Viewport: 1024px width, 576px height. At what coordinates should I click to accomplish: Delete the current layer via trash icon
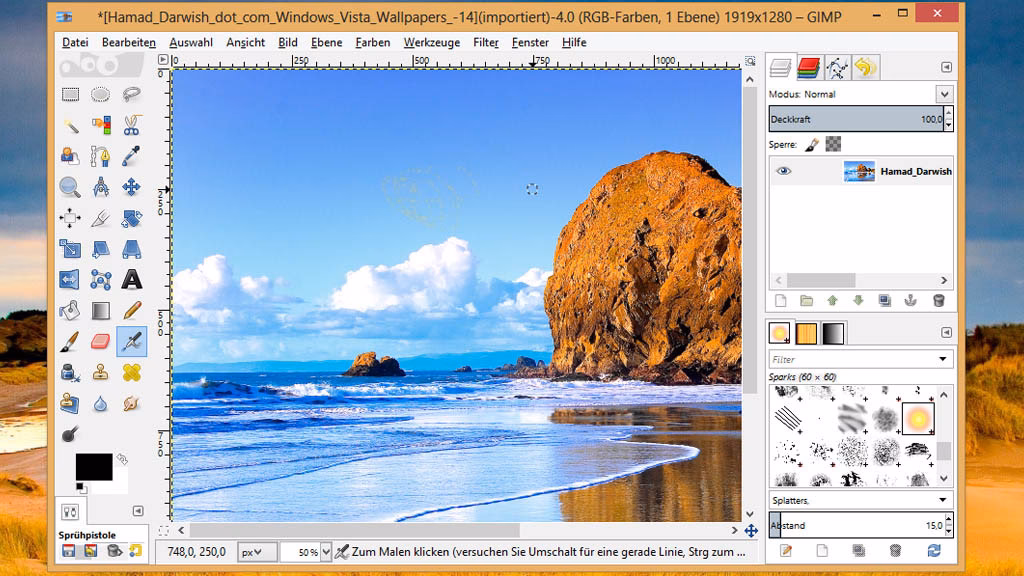[937, 300]
